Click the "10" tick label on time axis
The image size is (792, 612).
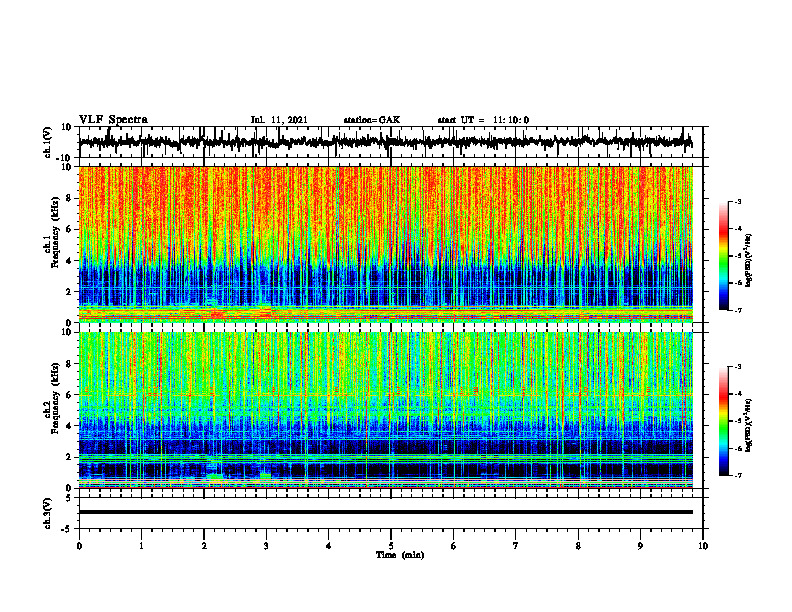(x=703, y=546)
